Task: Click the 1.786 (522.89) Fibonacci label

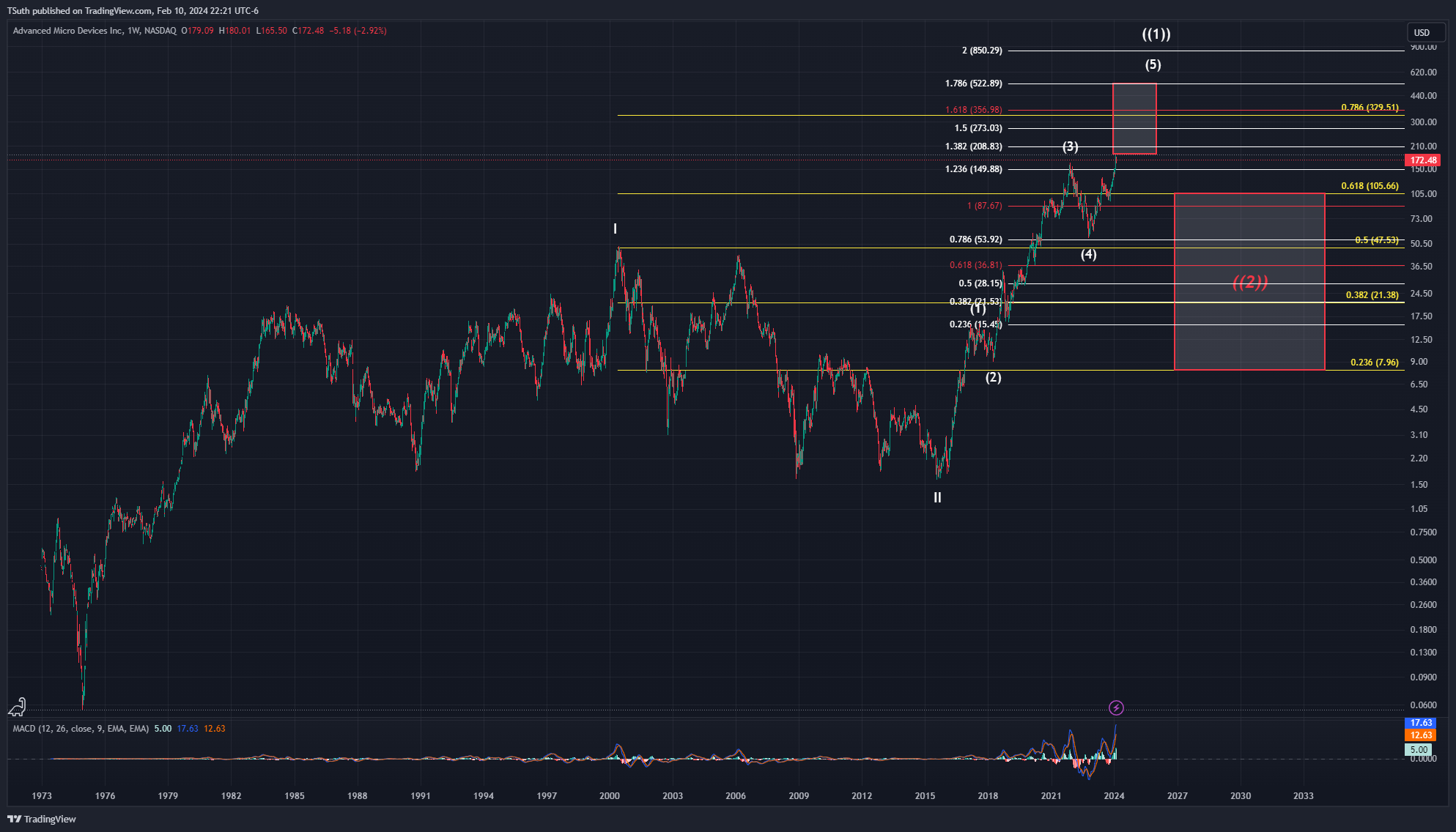Action: [x=973, y=83]
